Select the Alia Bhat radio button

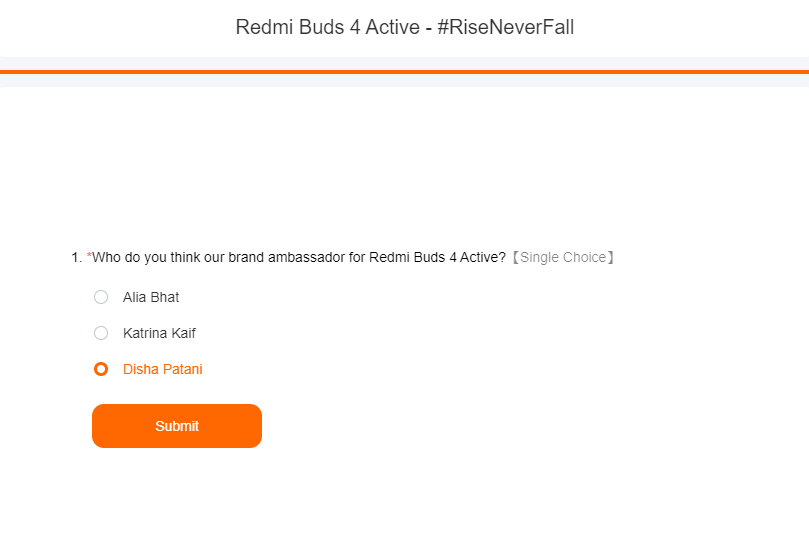[101, 297]
